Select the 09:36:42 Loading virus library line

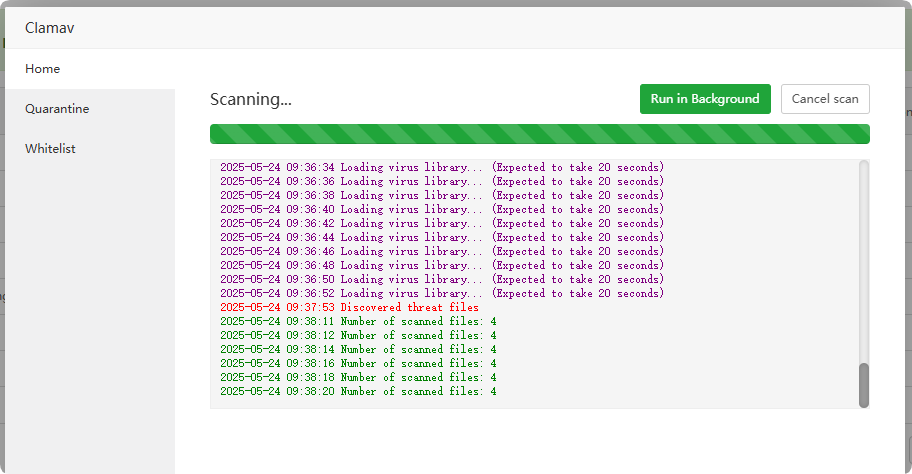(x=442, y=223)
